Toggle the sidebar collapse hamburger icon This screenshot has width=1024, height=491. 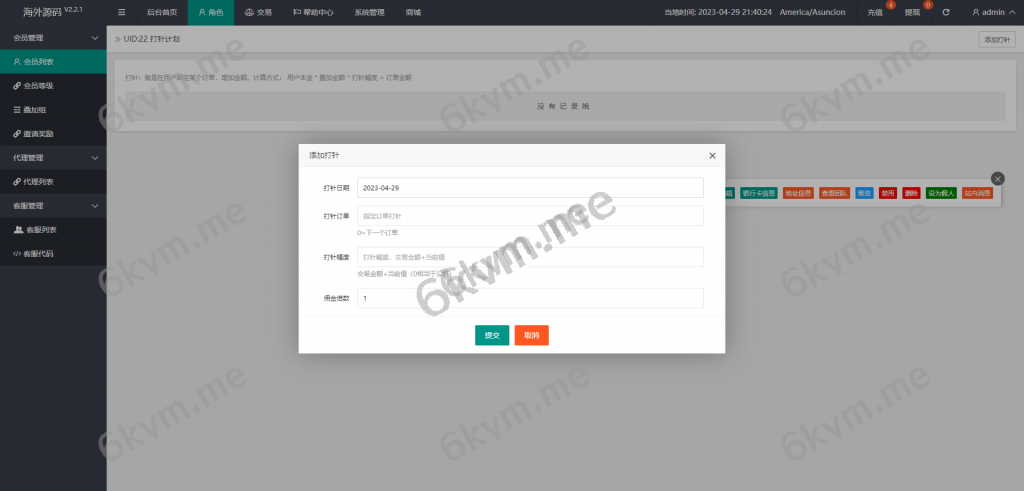121,12
